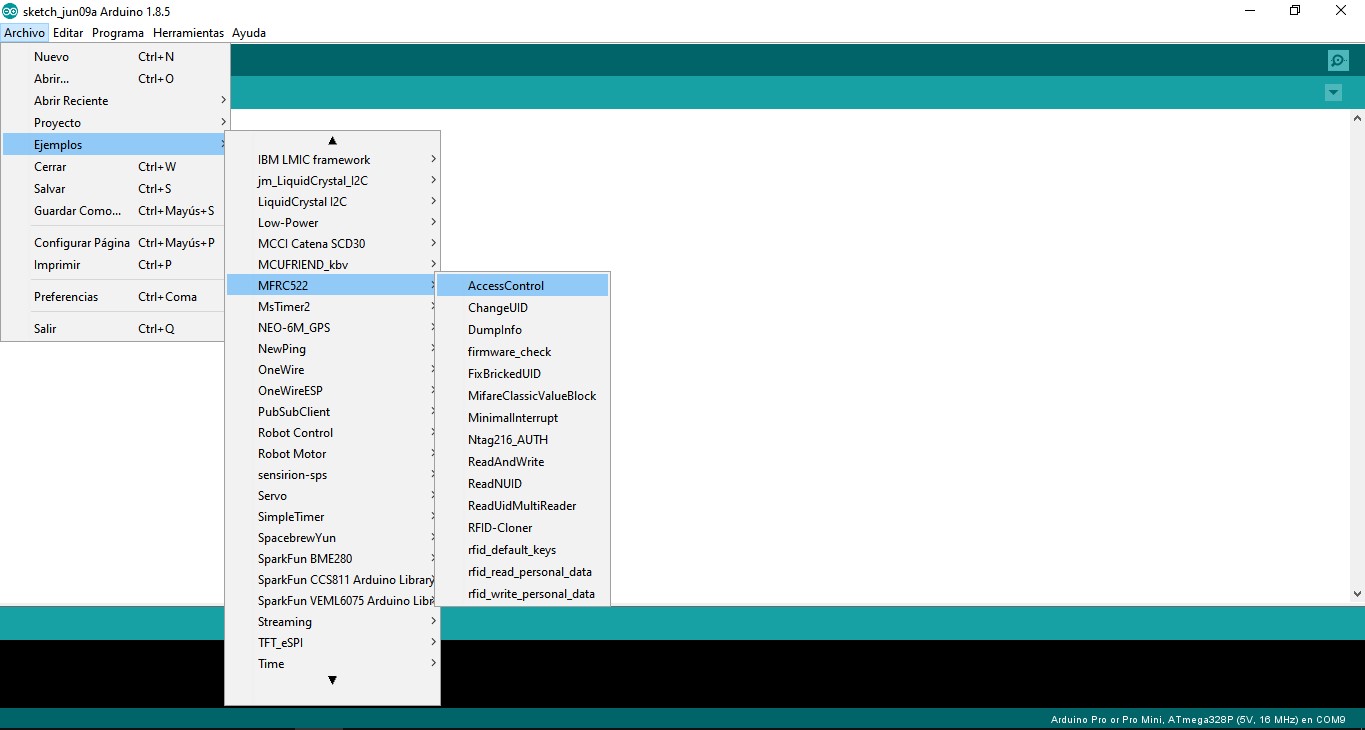This screenshot has width=1365, height=730.
Task: Show SparkFun CCS811 Arduino Library examples
Action: click(x=332, y=580)
